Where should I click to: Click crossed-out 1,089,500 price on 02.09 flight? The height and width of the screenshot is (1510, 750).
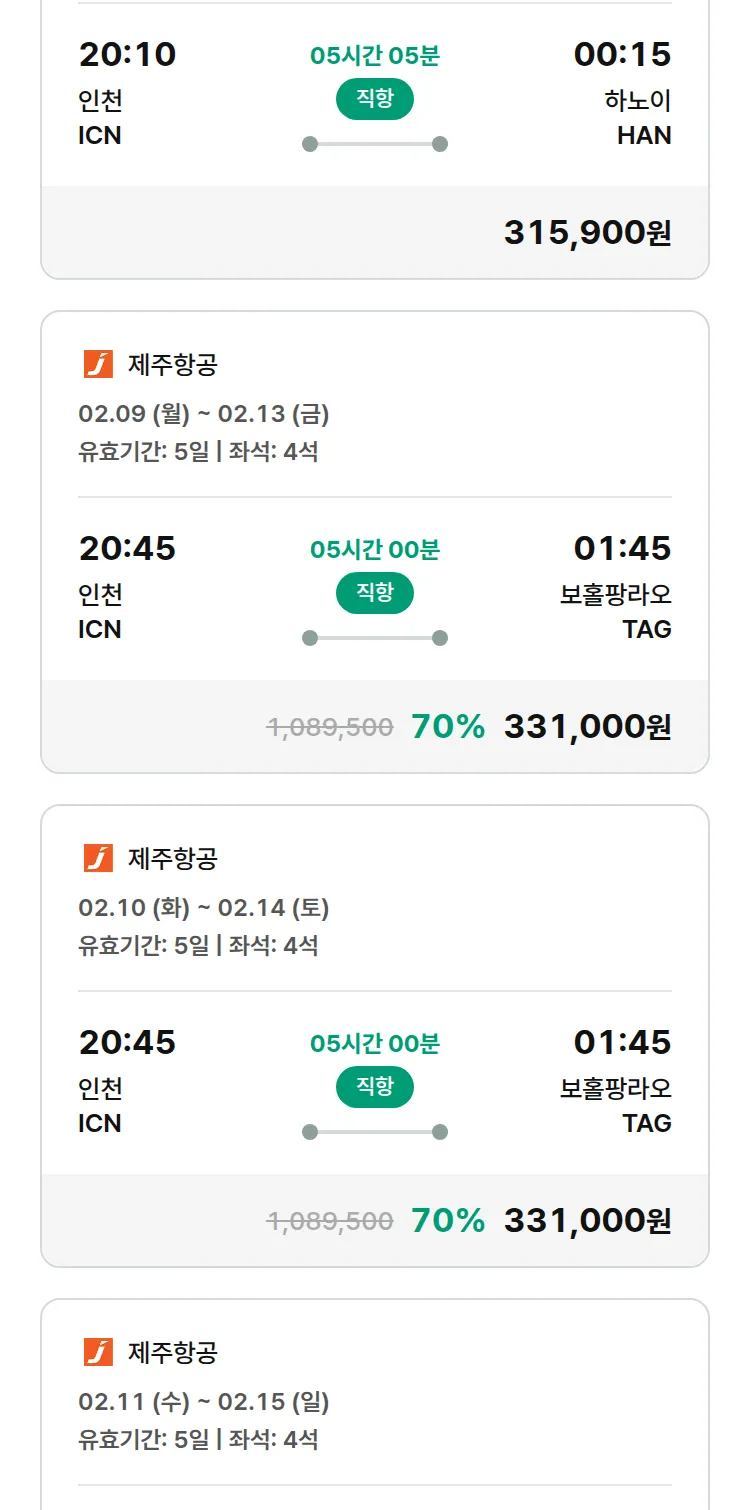coord(330,727)
